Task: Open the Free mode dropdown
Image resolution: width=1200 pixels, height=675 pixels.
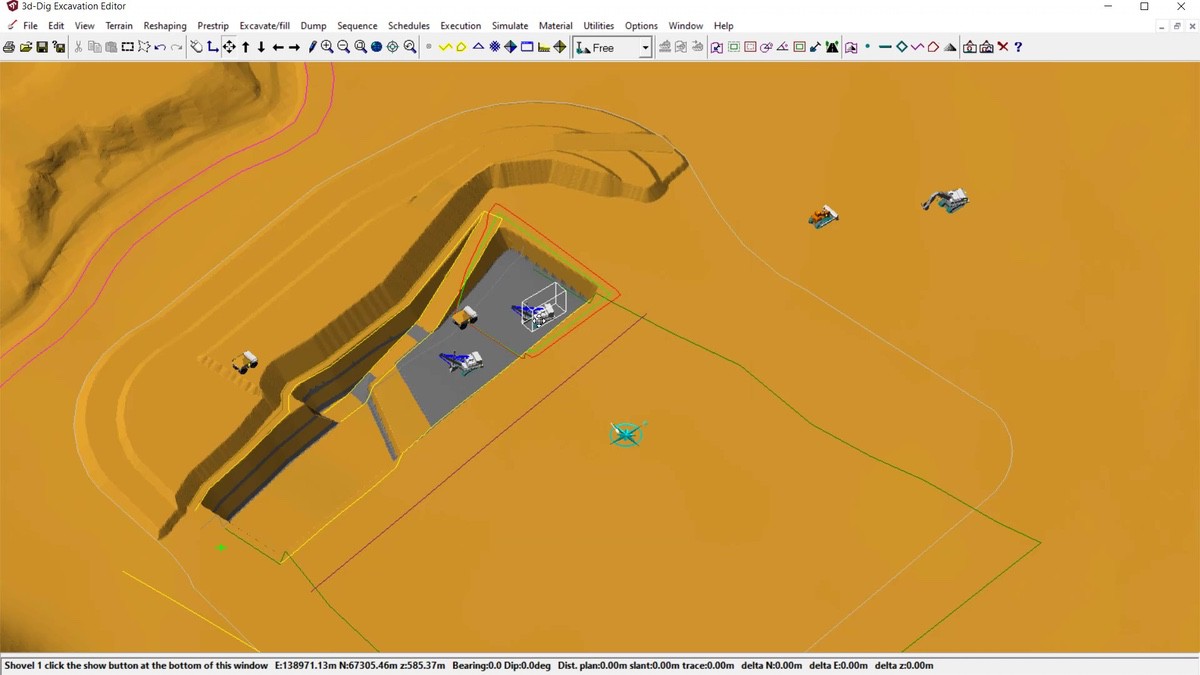Action: coord(645,47)
